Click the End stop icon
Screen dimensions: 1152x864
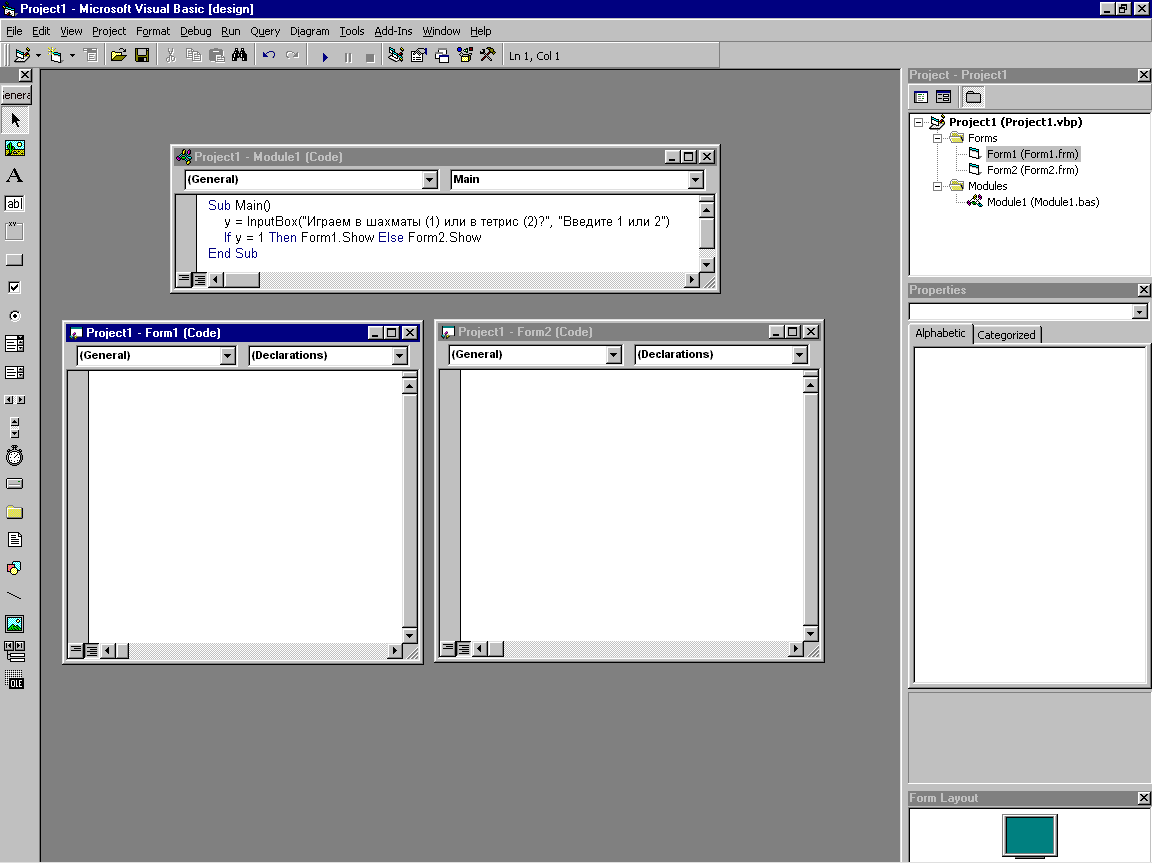pyautogui.click(x=370, y=57)
